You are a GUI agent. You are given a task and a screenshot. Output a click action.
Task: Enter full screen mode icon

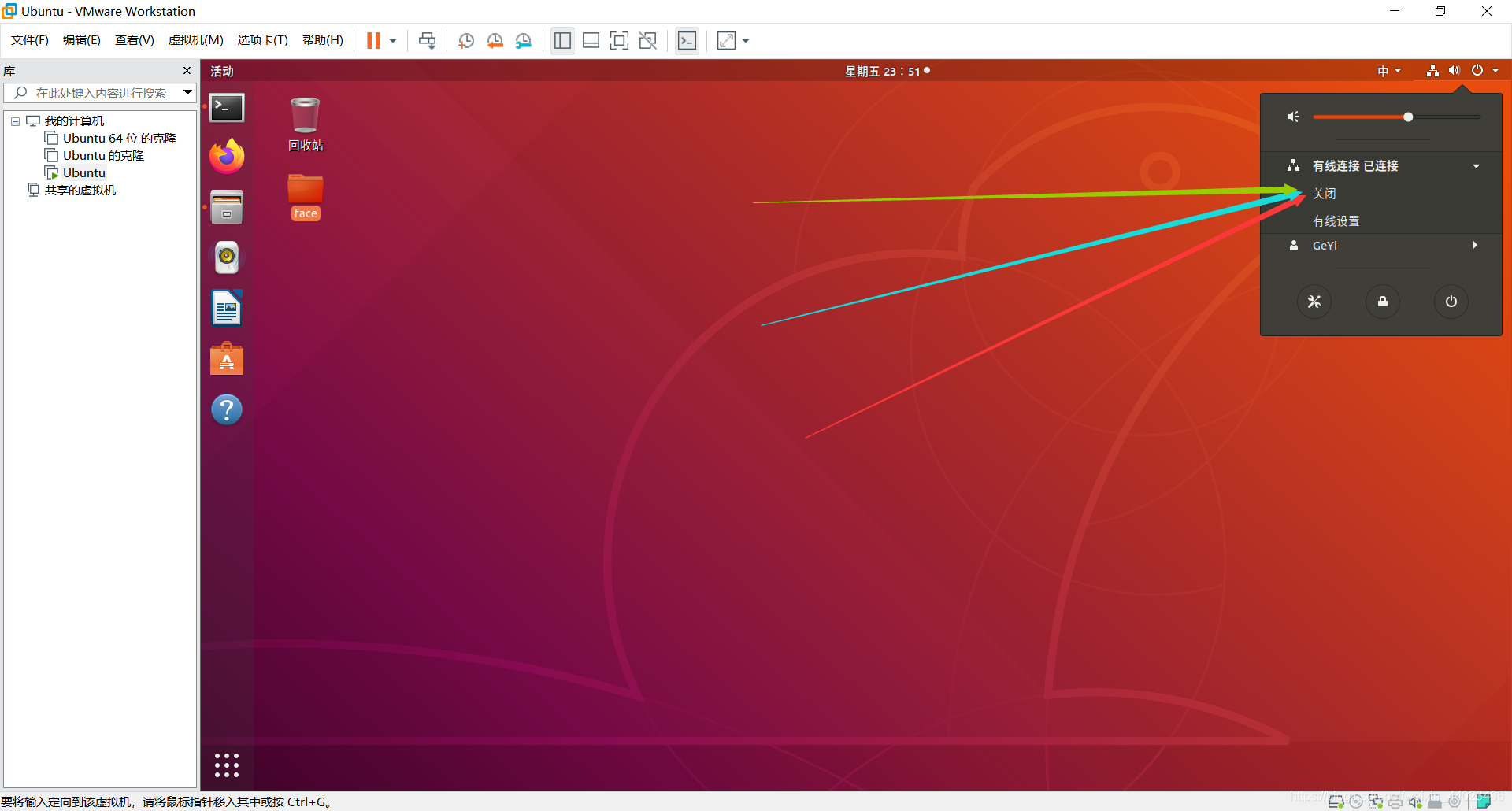coord(619,40)
